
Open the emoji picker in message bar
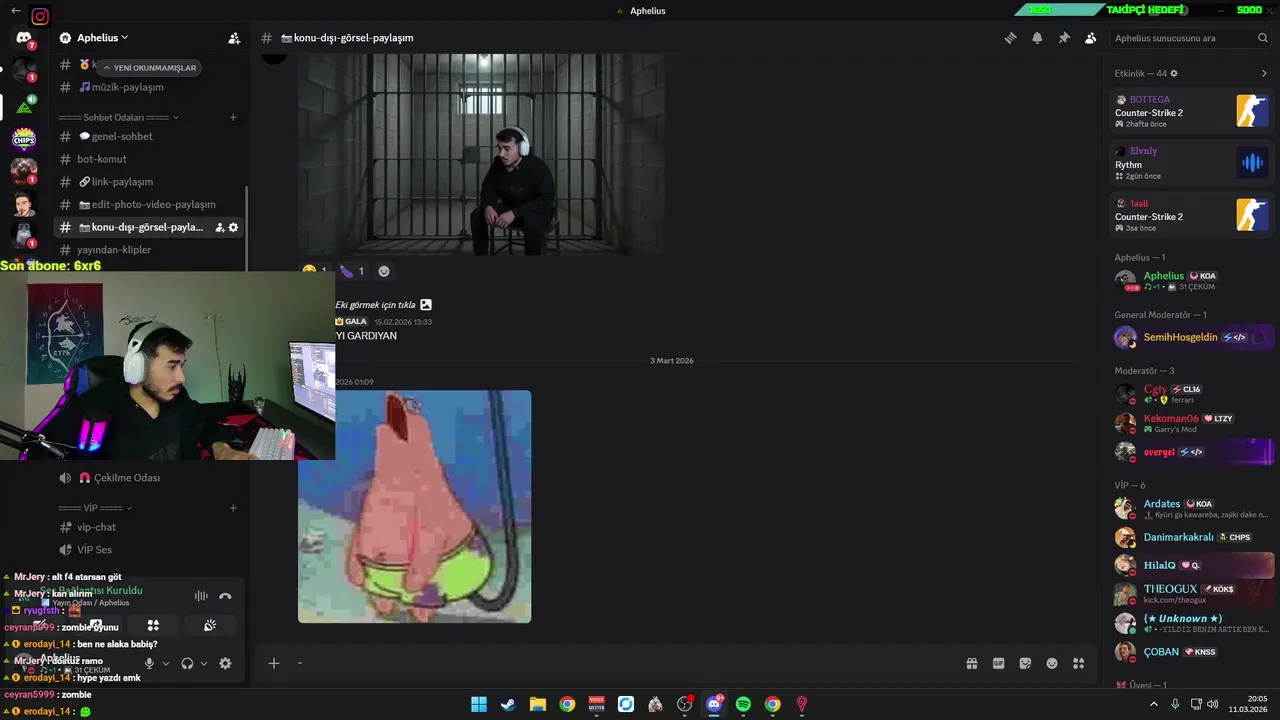pos(1052,663)
